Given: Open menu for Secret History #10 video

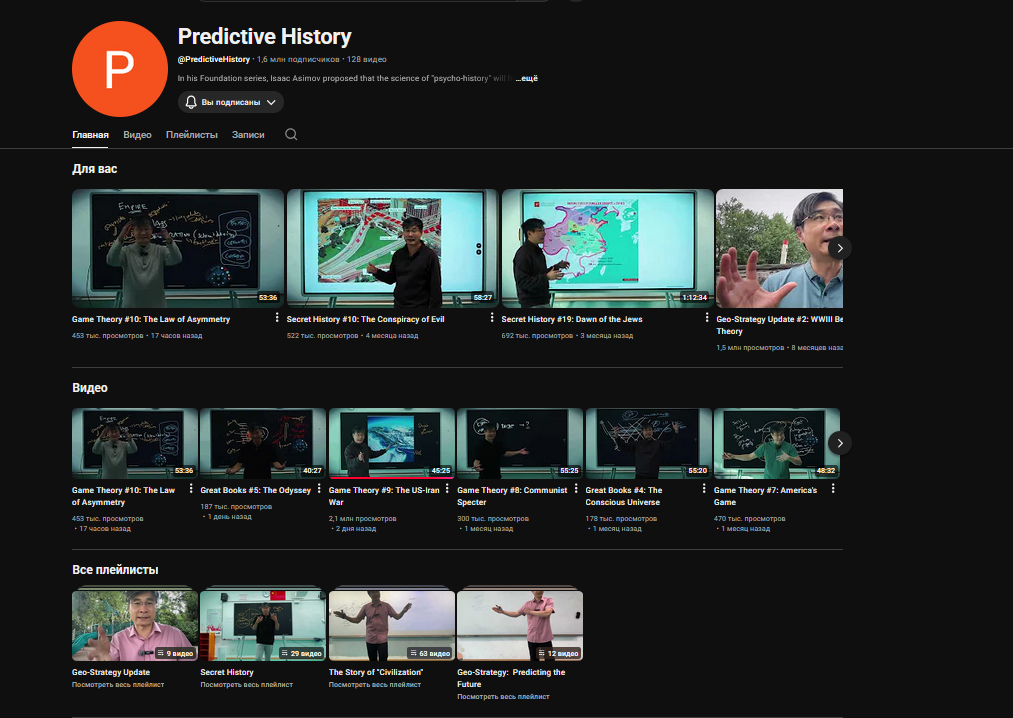Looking at the screenshot, I should coord(492,317).
